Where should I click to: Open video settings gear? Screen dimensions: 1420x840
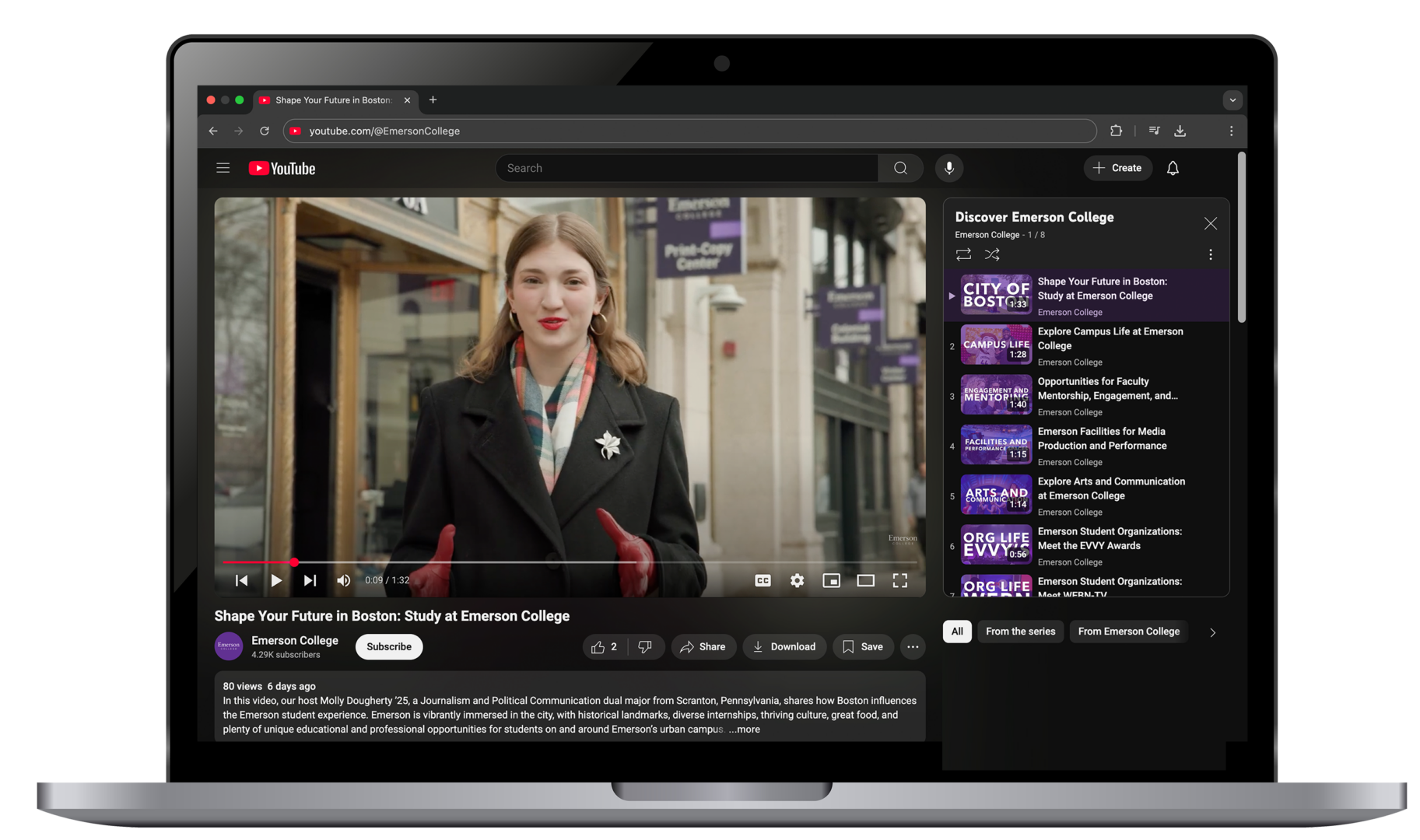pos(798,580)
